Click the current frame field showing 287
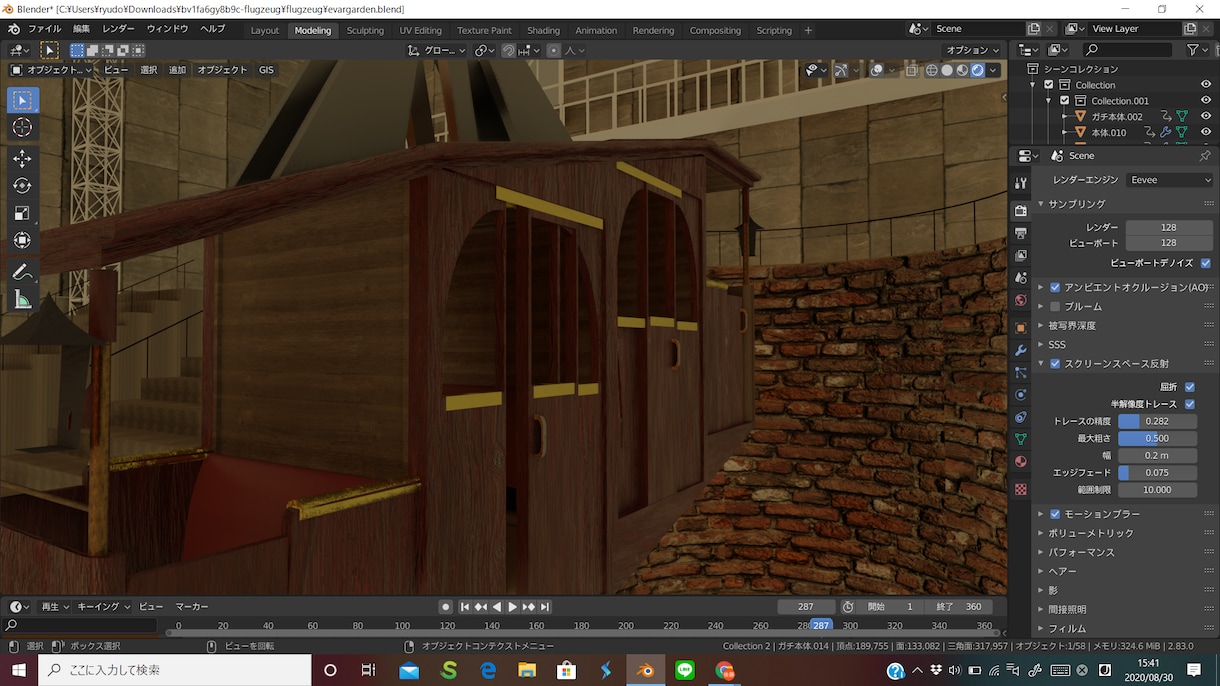The width and height of the screenshot is (1220, 686). pos(806,607)
